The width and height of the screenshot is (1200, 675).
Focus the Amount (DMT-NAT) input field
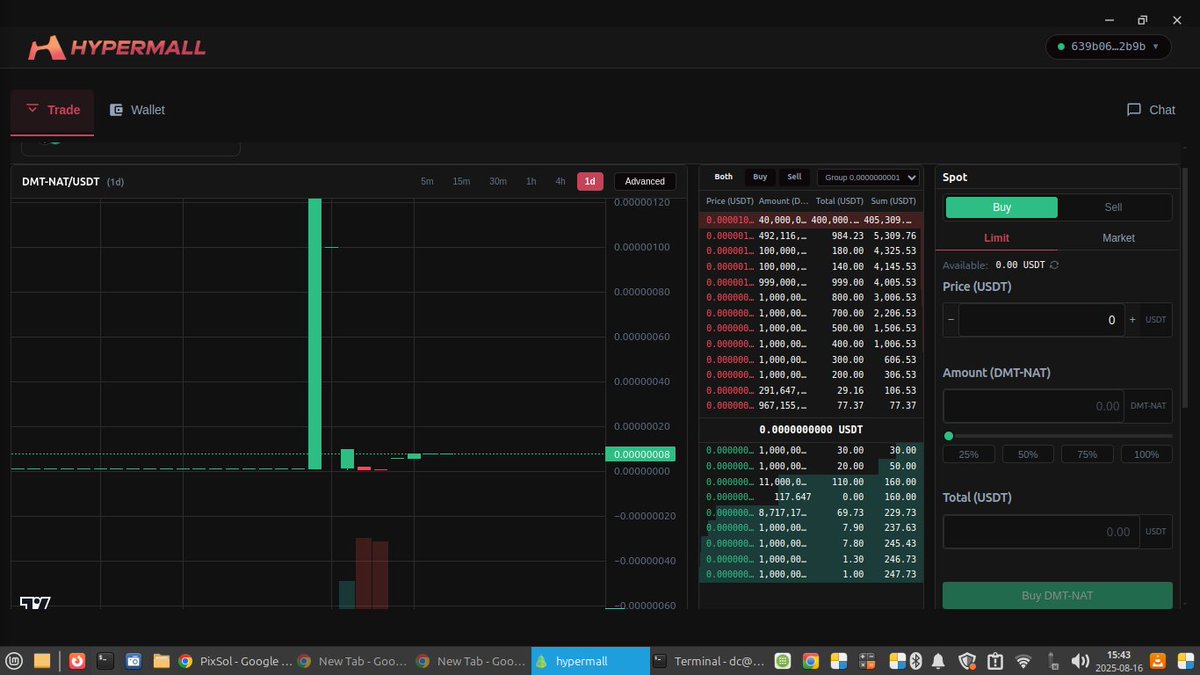(1034, 406)
